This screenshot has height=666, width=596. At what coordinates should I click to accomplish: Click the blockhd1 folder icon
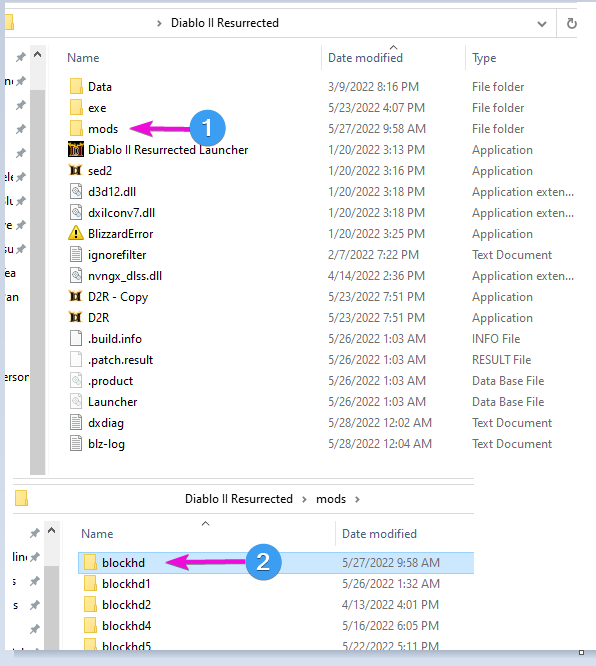[90, 583]
